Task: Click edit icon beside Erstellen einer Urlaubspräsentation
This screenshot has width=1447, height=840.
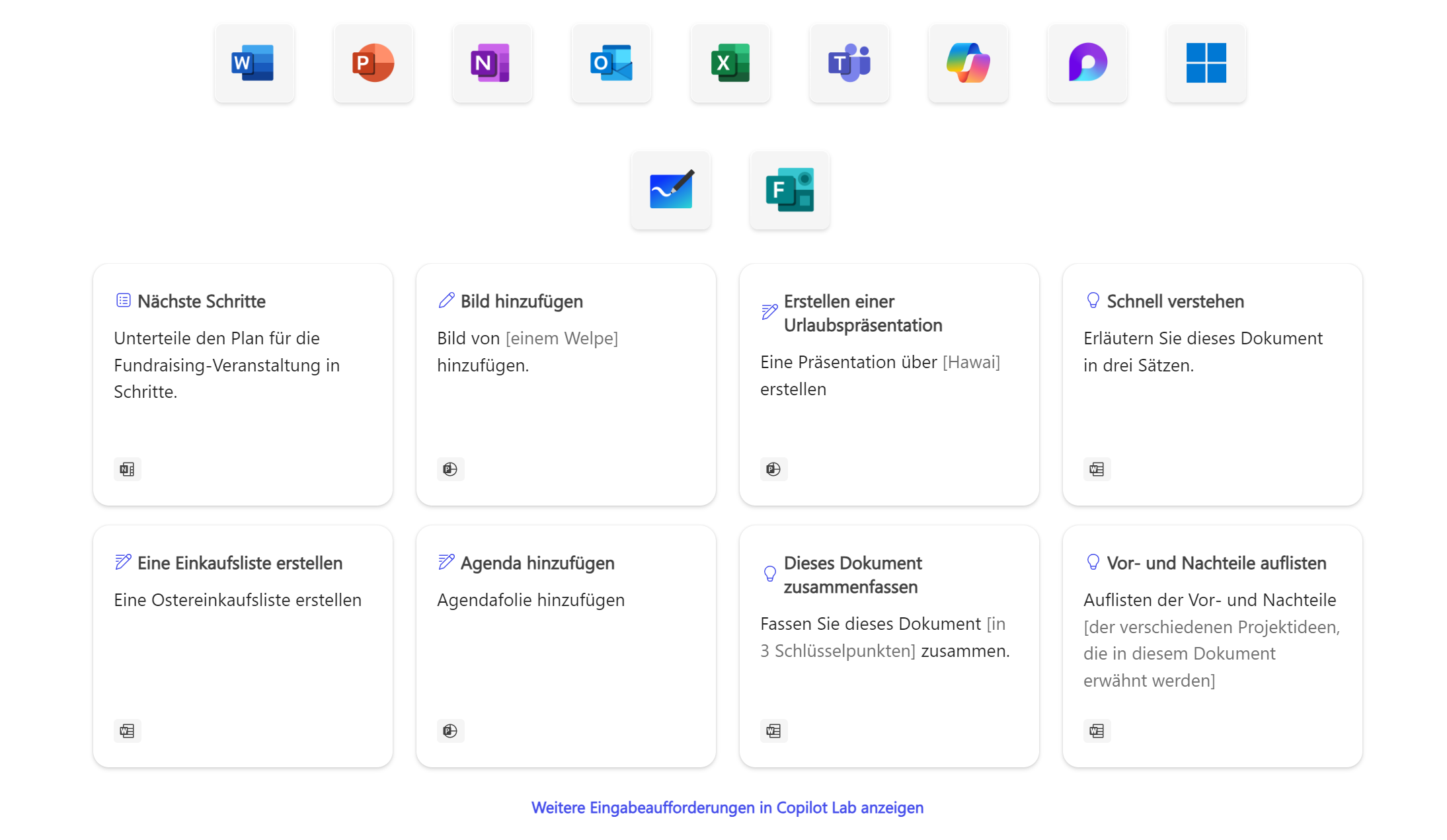Action: [x=769, y=312]
